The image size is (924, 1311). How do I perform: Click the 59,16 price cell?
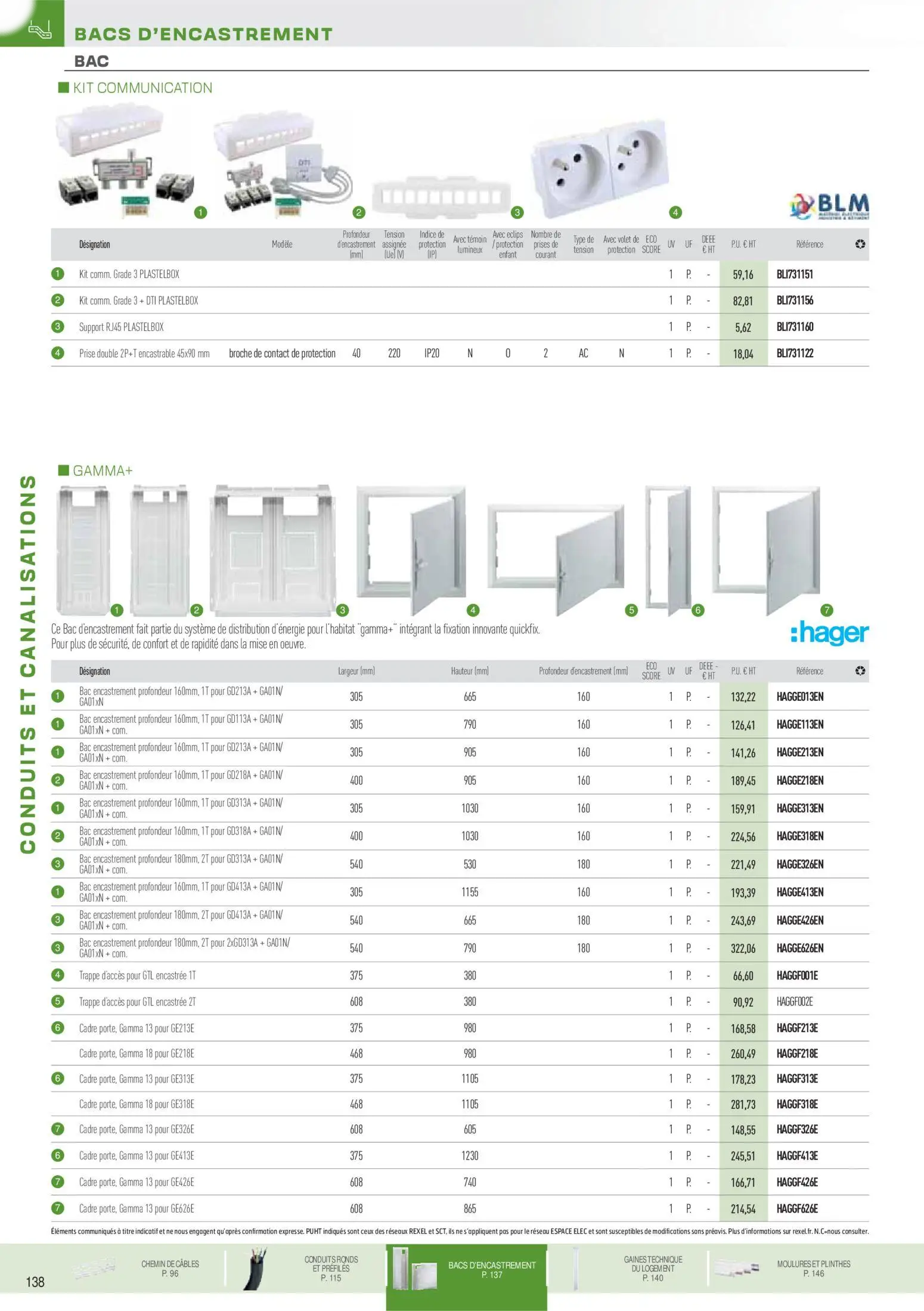[x=743, y=275]
